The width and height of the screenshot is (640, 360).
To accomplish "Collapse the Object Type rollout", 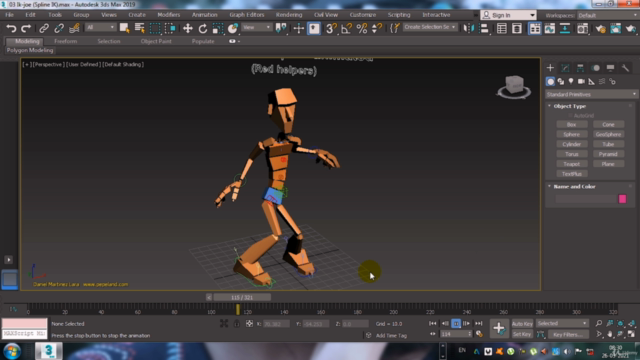I will point(569,106).
